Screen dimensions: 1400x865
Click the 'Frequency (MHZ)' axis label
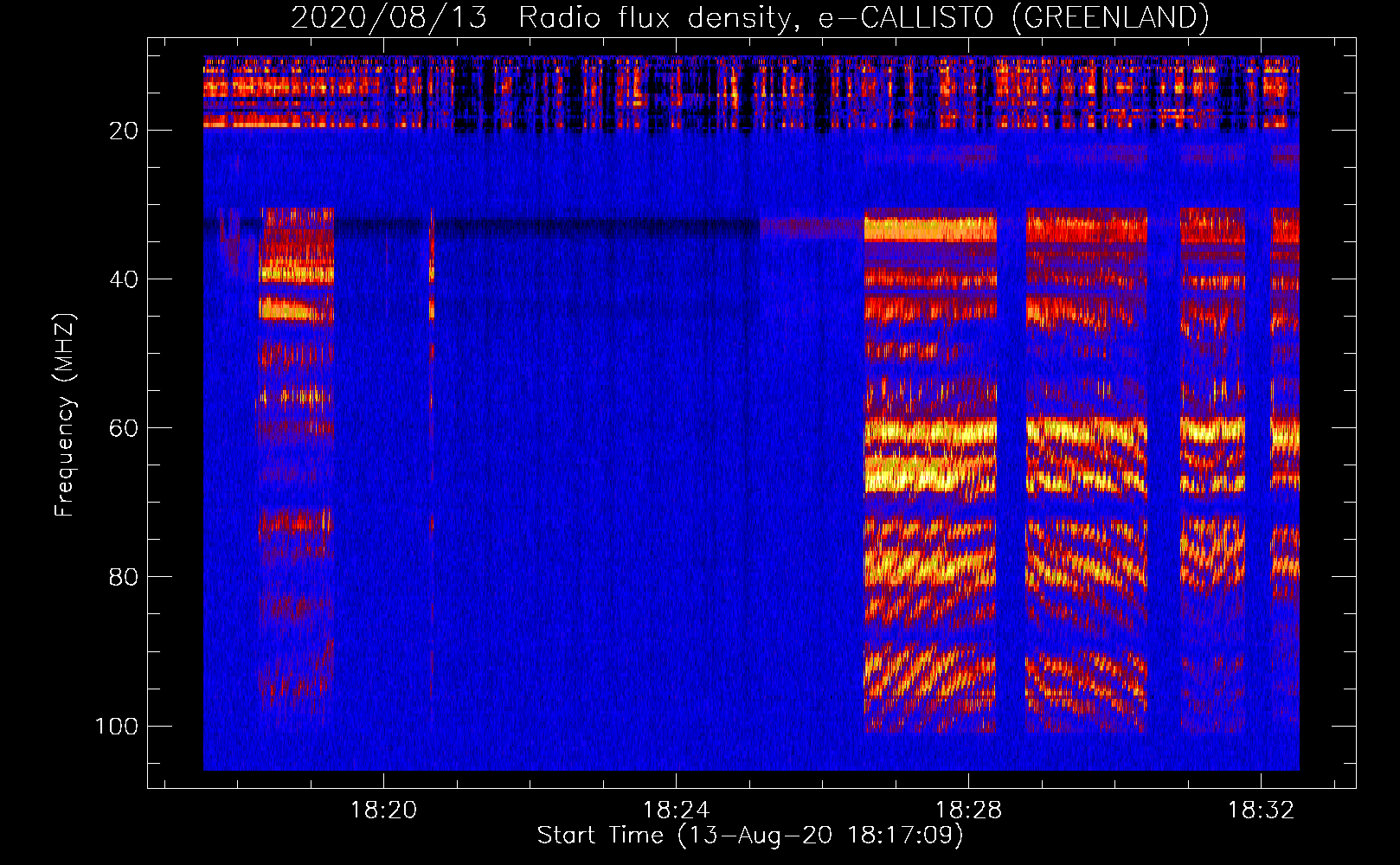click(65, 414)
